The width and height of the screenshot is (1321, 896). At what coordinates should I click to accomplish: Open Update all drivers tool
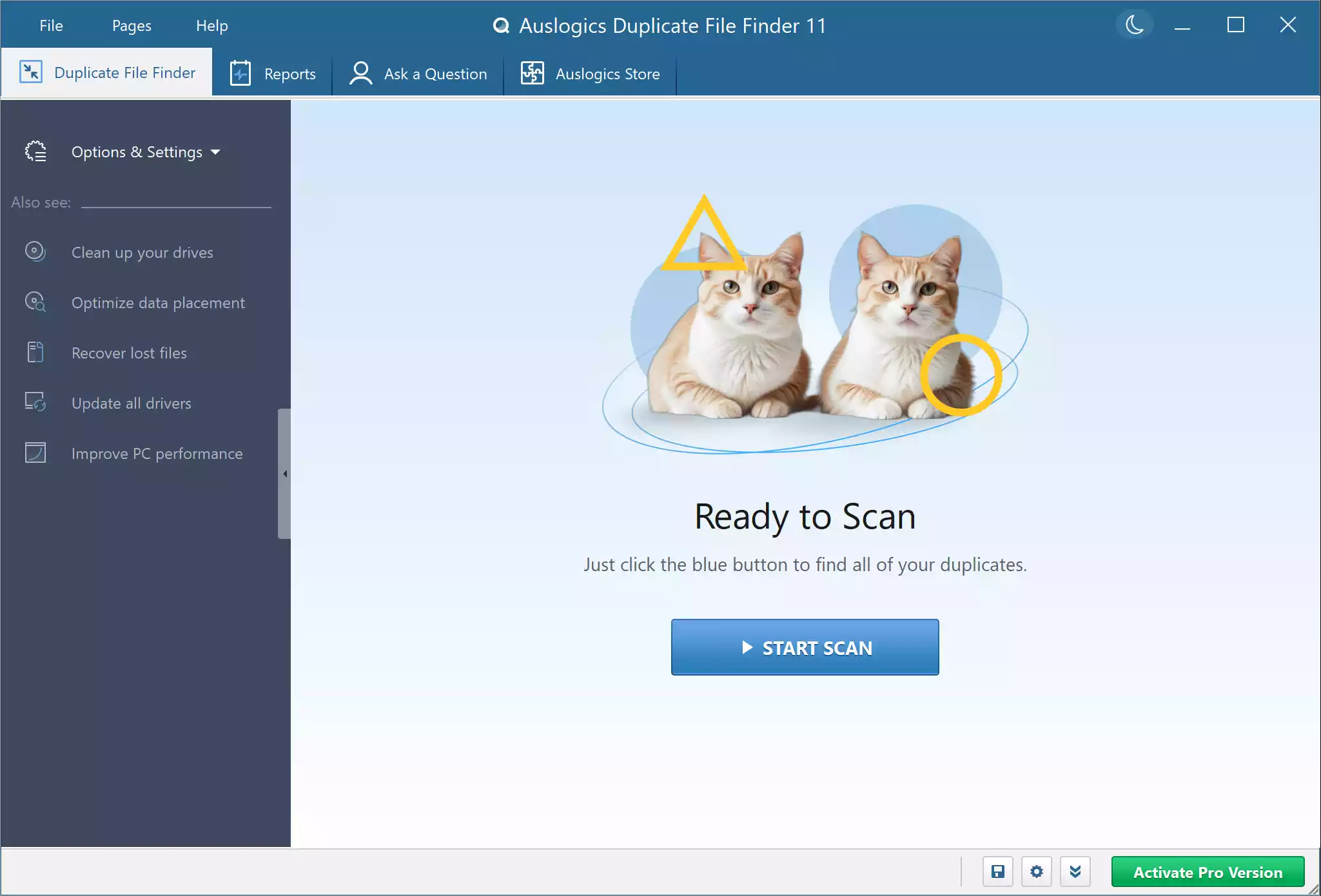pos(131,403)
